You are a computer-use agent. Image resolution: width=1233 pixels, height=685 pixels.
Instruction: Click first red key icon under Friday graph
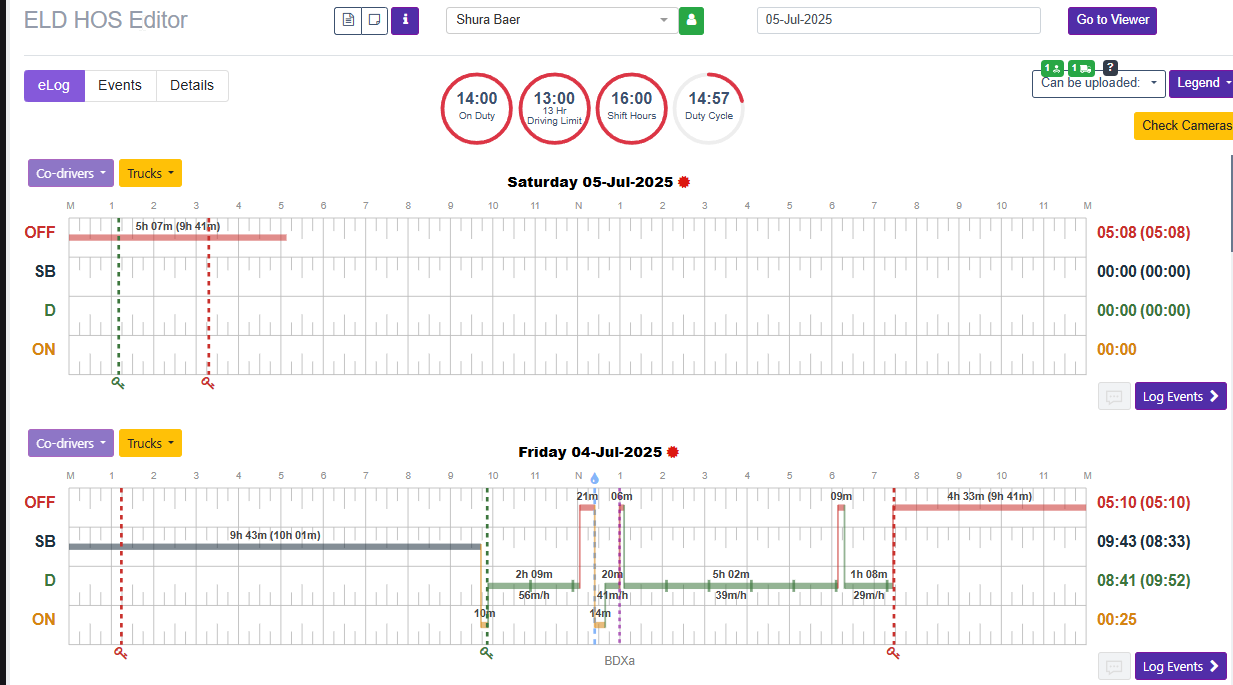pos(121,652)
